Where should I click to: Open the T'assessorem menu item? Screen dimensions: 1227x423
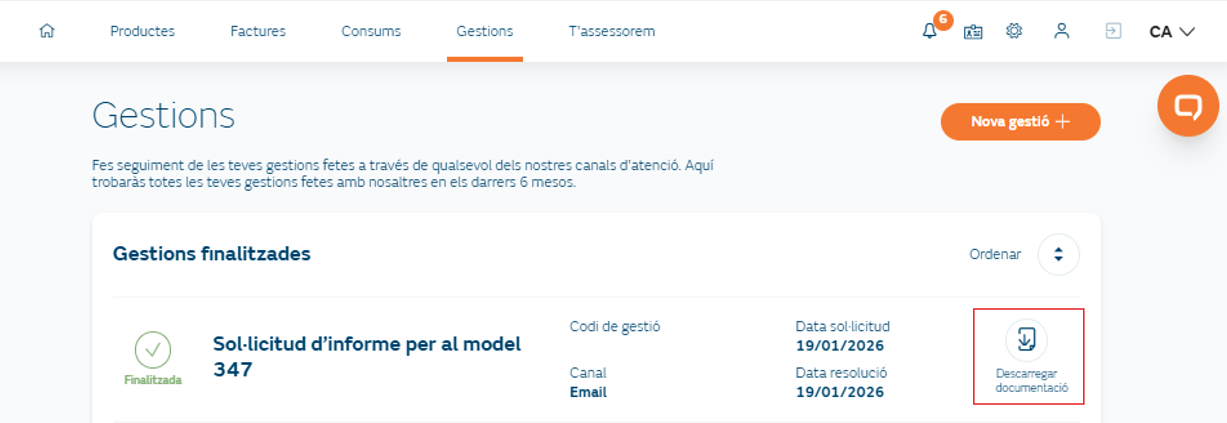tap(612, 31)
